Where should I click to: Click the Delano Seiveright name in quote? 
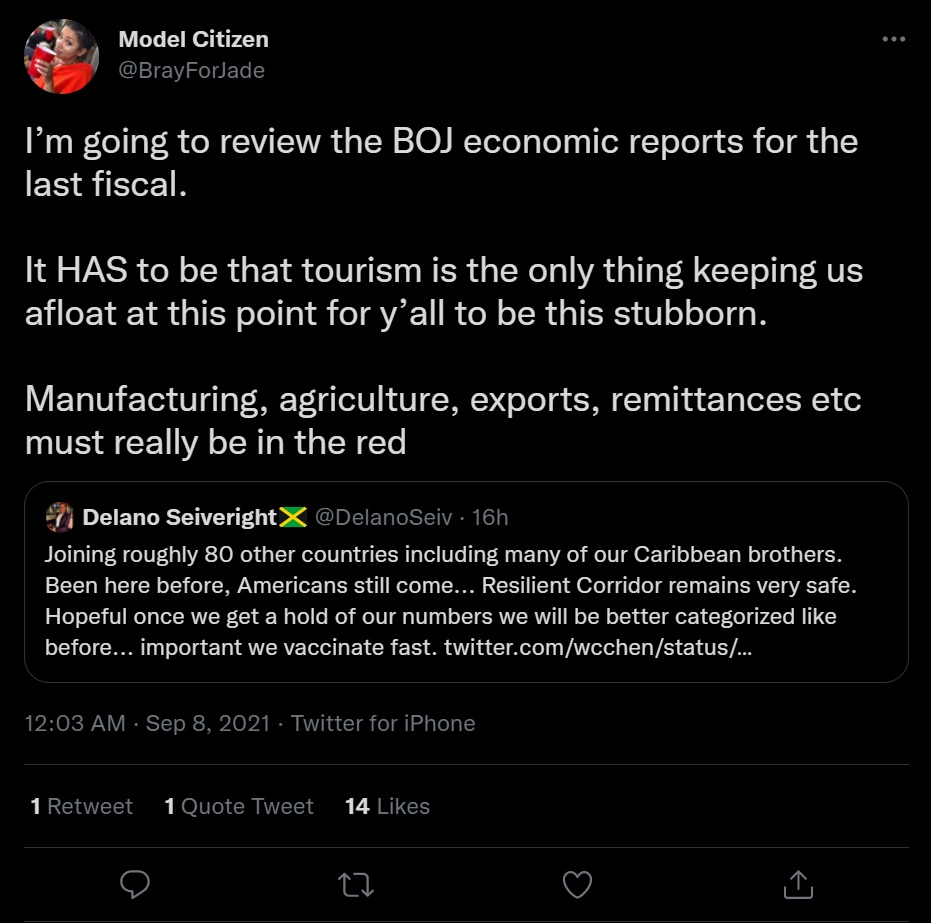[180, 517]
